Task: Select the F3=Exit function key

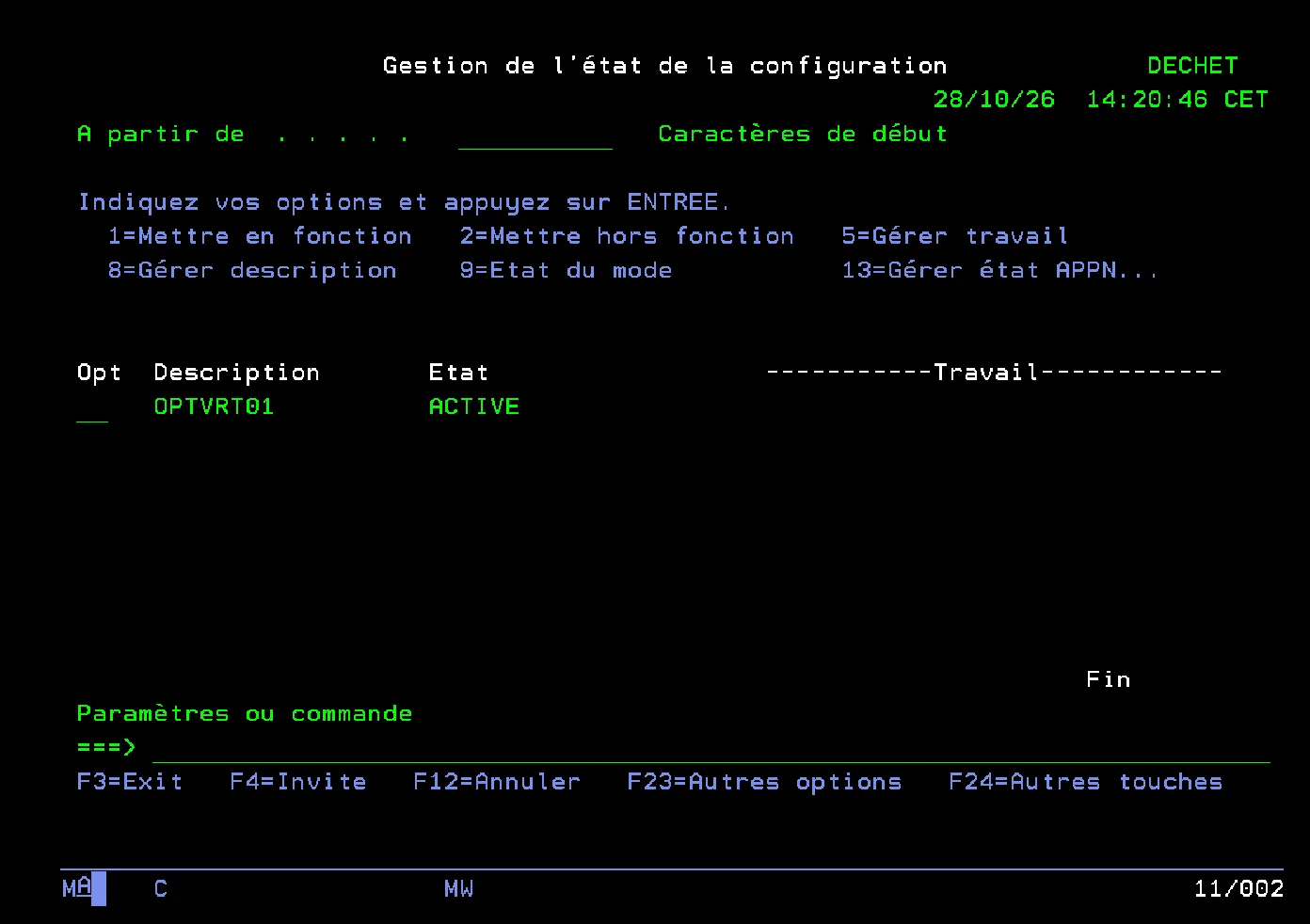Action: coord(130,782)
